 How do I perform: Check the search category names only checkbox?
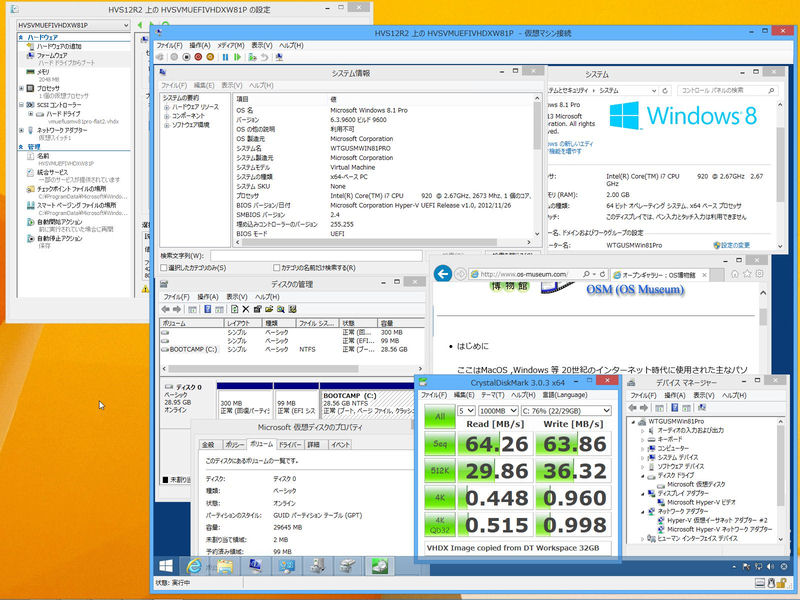click(277, 268)
